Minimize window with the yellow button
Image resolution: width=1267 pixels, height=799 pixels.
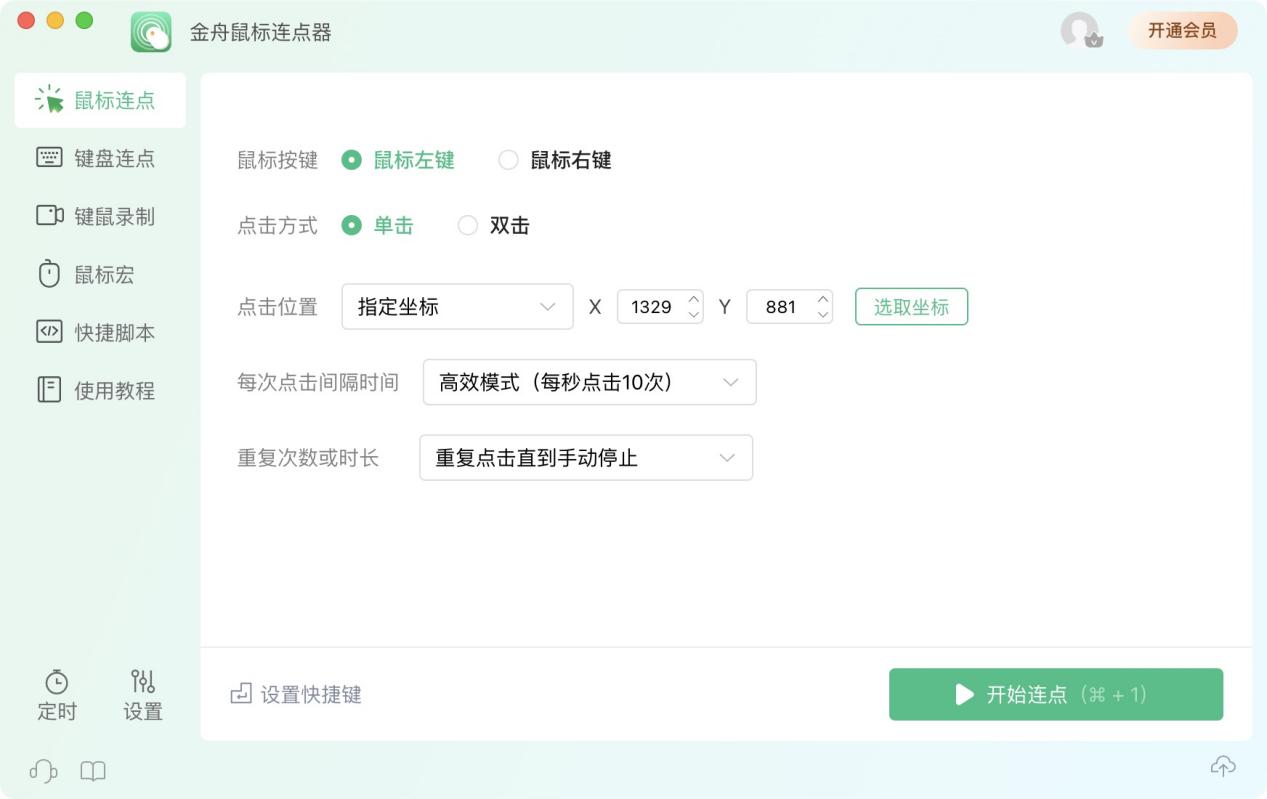(x=55, y=20)
